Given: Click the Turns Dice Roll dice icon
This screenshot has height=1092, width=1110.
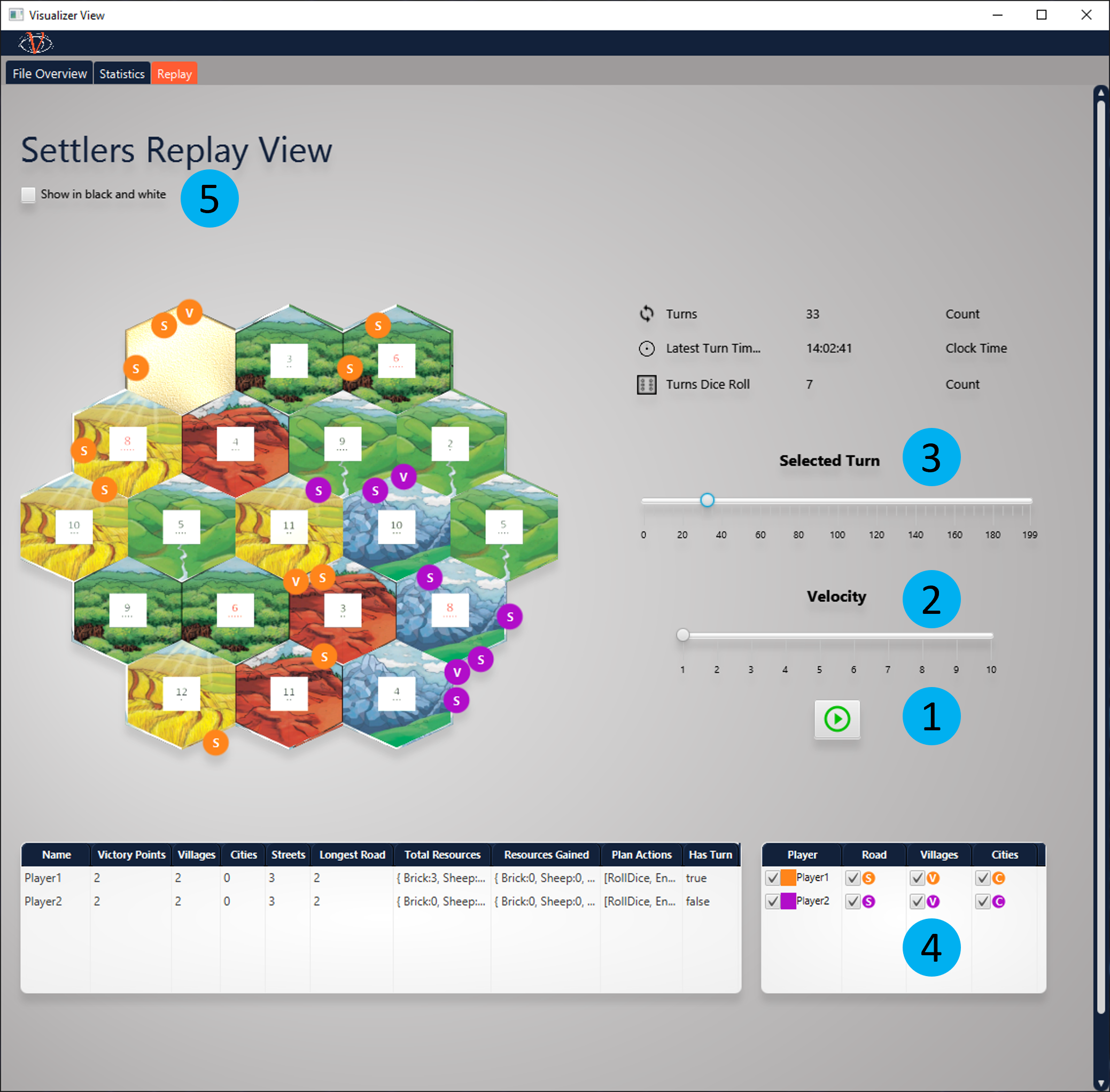Looking at the screenshot, I should pos(647,384).
